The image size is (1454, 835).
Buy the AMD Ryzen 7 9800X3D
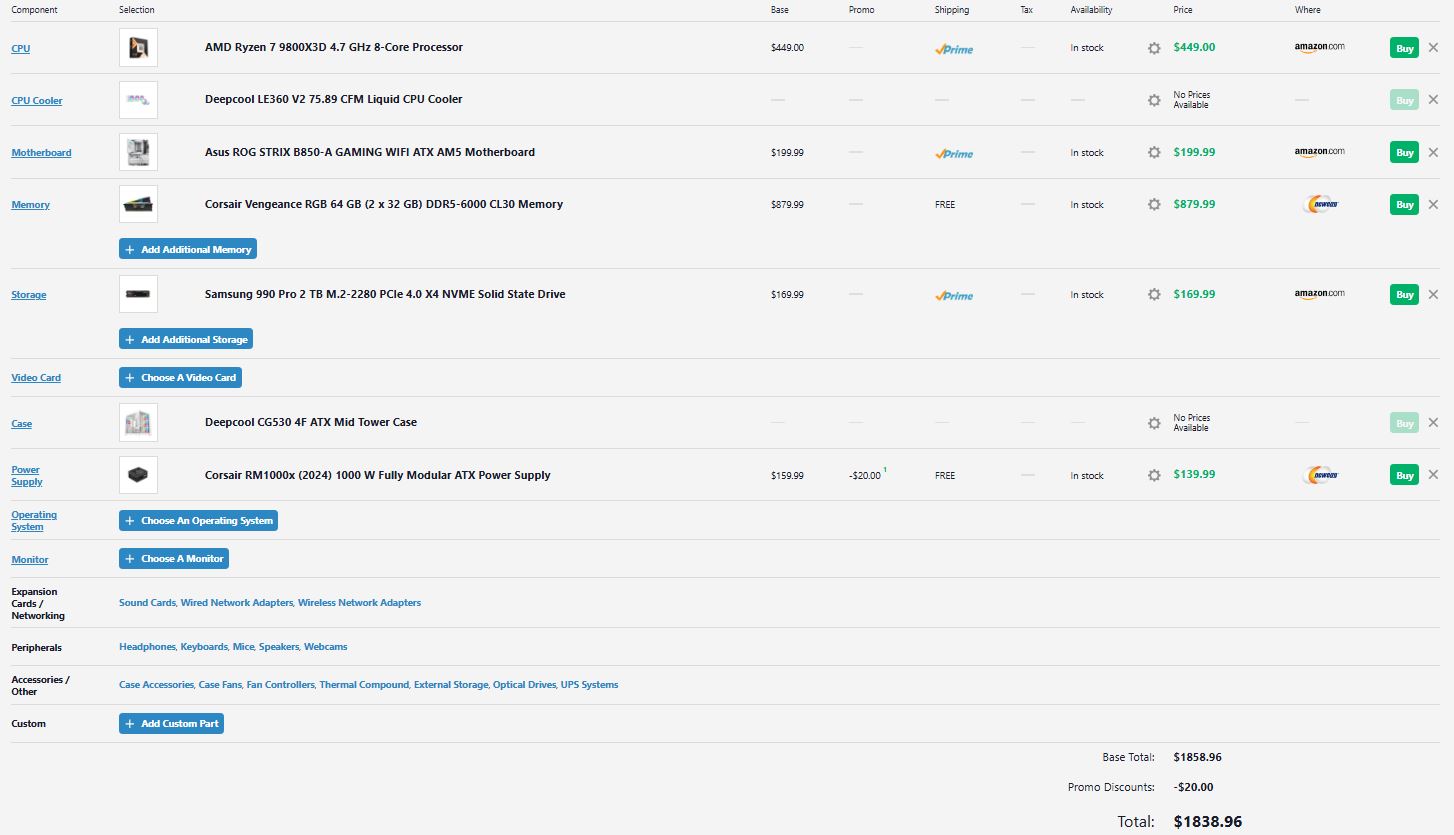click(x=1404, y=48)
